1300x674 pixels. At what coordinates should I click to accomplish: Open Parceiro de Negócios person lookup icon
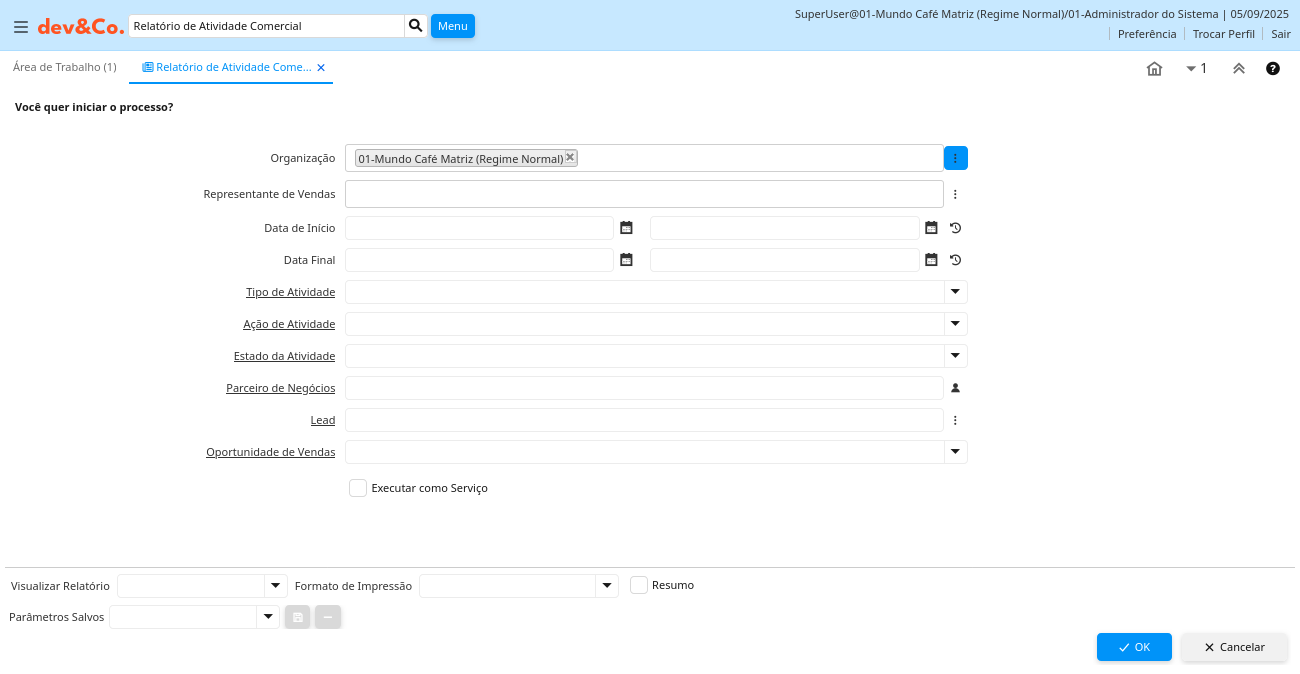[955, 388]
